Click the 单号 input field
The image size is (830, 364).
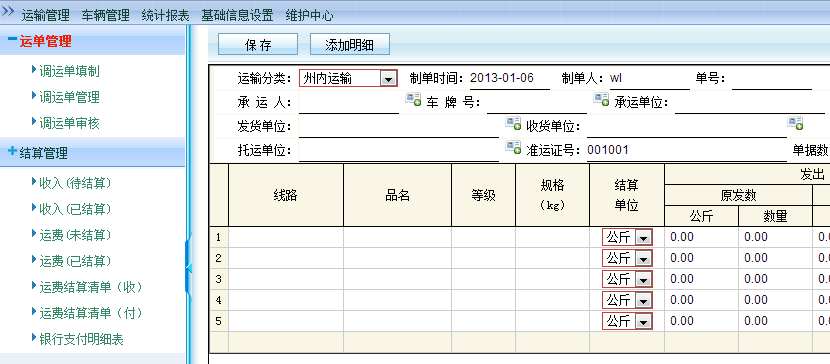(x=772, y=79)
